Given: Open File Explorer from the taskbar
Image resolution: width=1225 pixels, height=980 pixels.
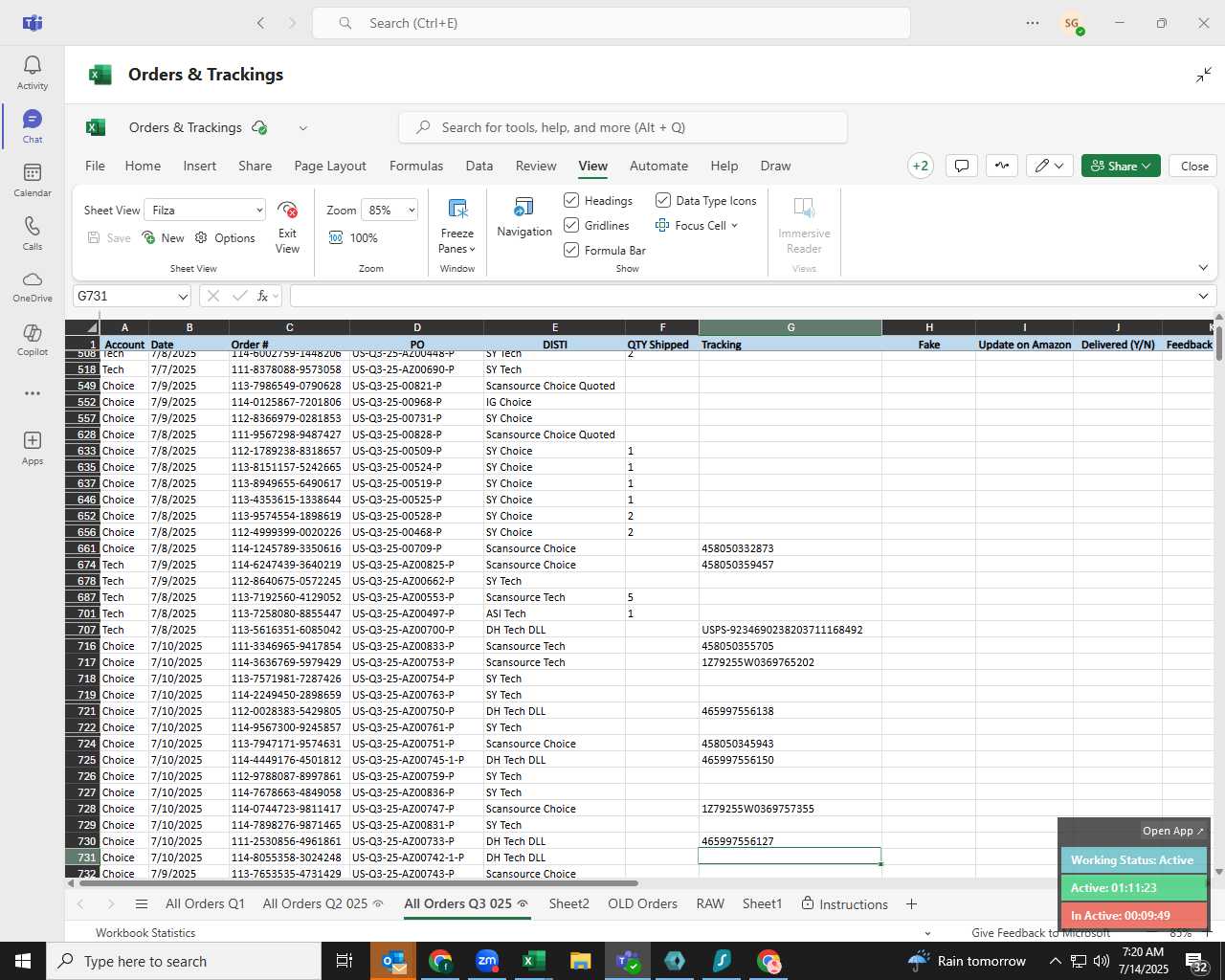Looking at the screenshot, I should coord(581,961).
